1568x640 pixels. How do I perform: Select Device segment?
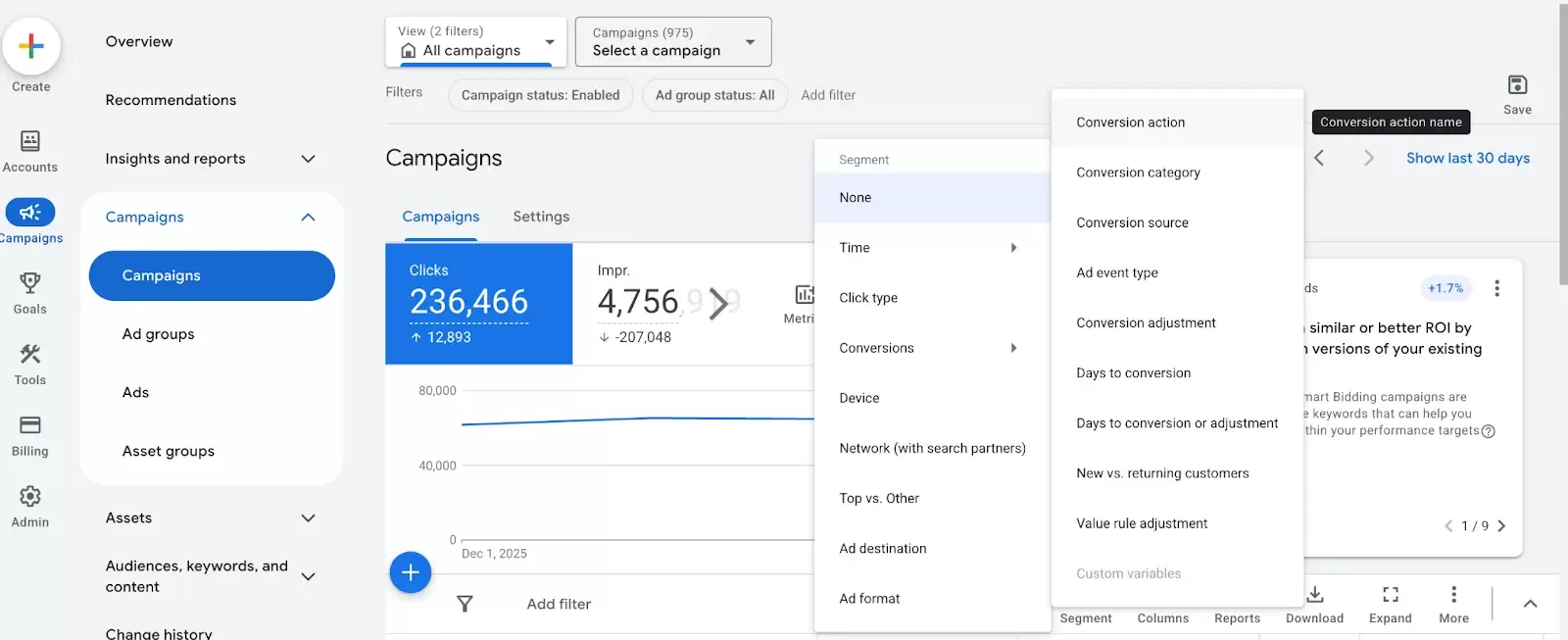tap(932, 398)
